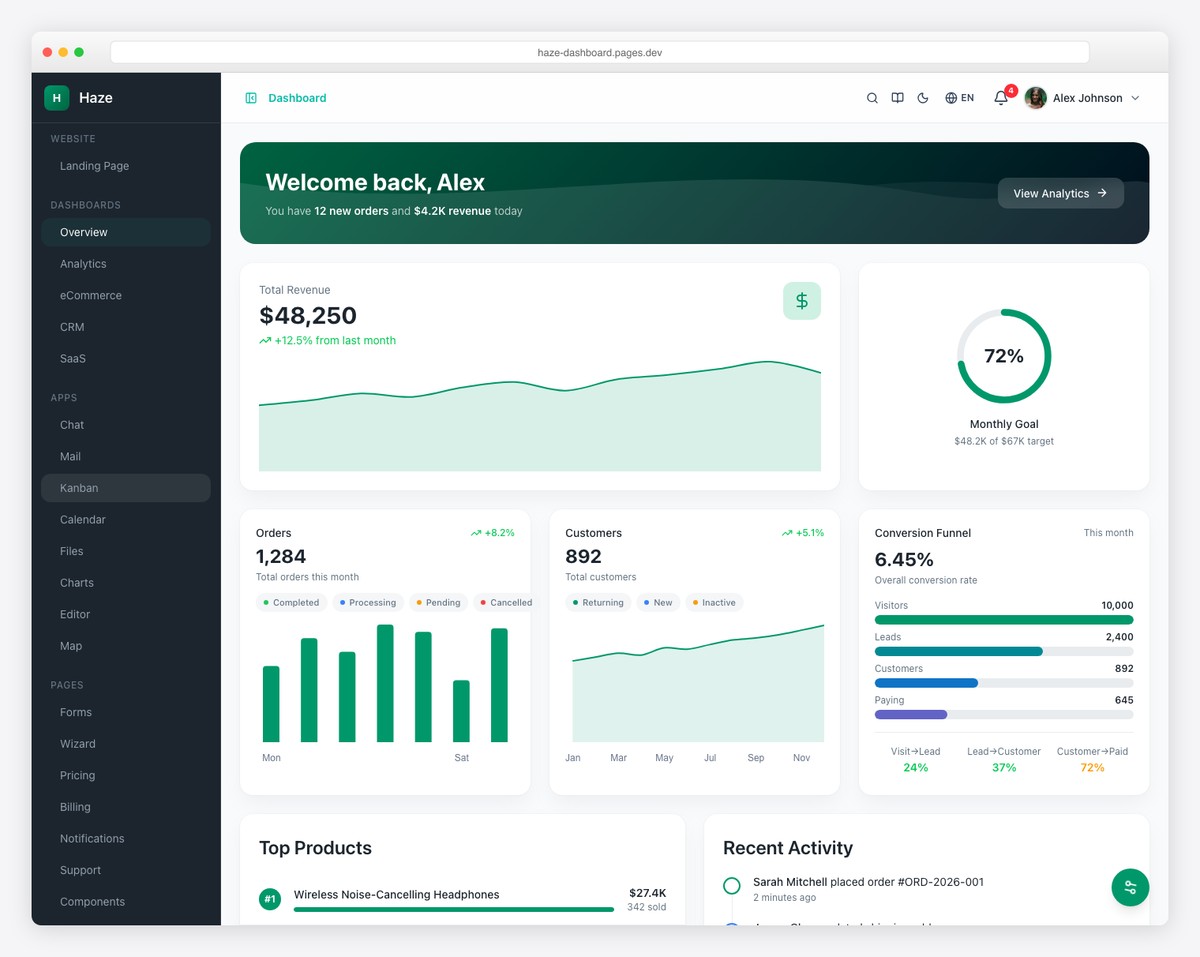
Task: Open the Charts section in sidebar
Action: [76, 582]
